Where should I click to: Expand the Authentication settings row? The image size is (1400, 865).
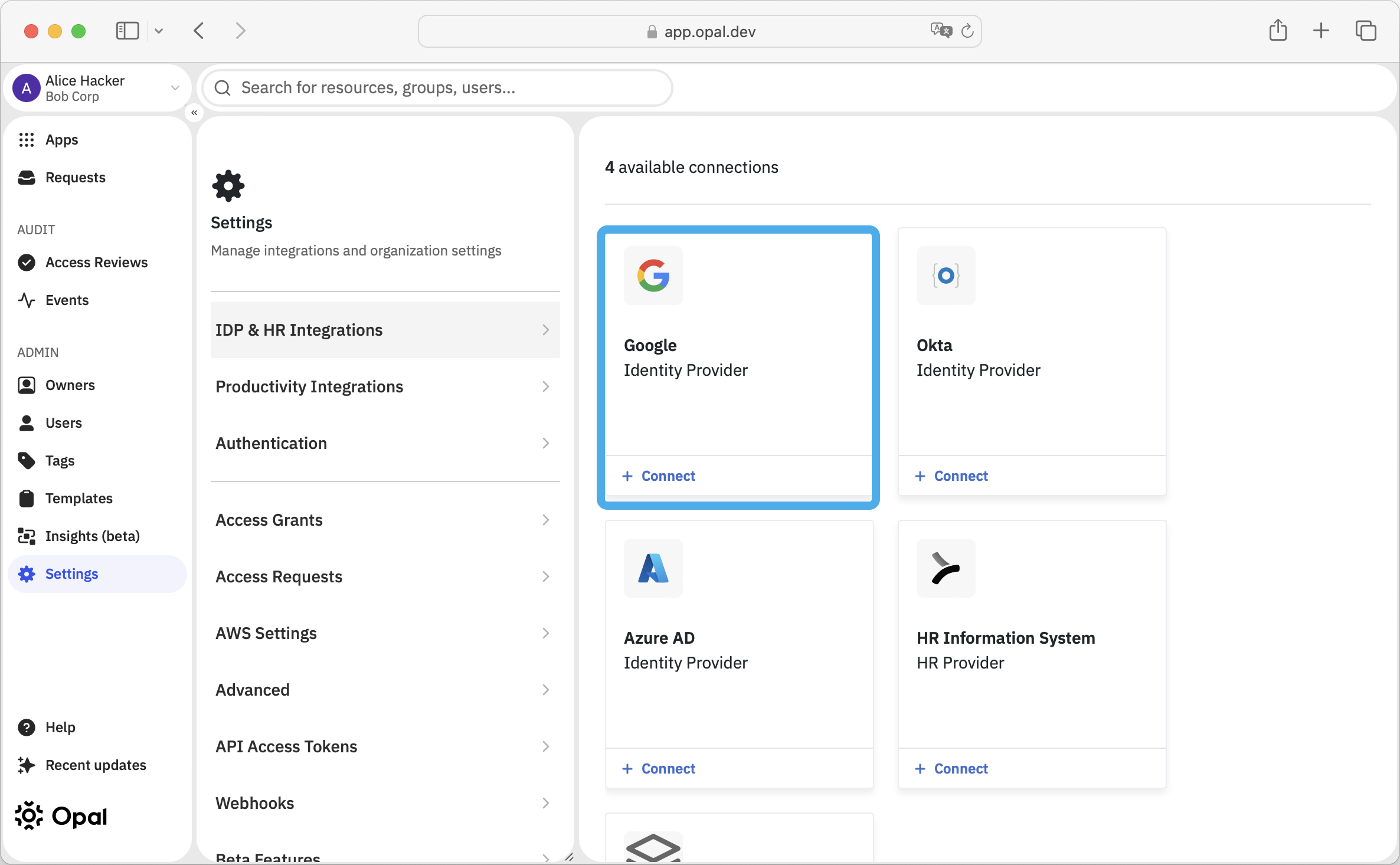pyautogui.click(x=385, y=443)
